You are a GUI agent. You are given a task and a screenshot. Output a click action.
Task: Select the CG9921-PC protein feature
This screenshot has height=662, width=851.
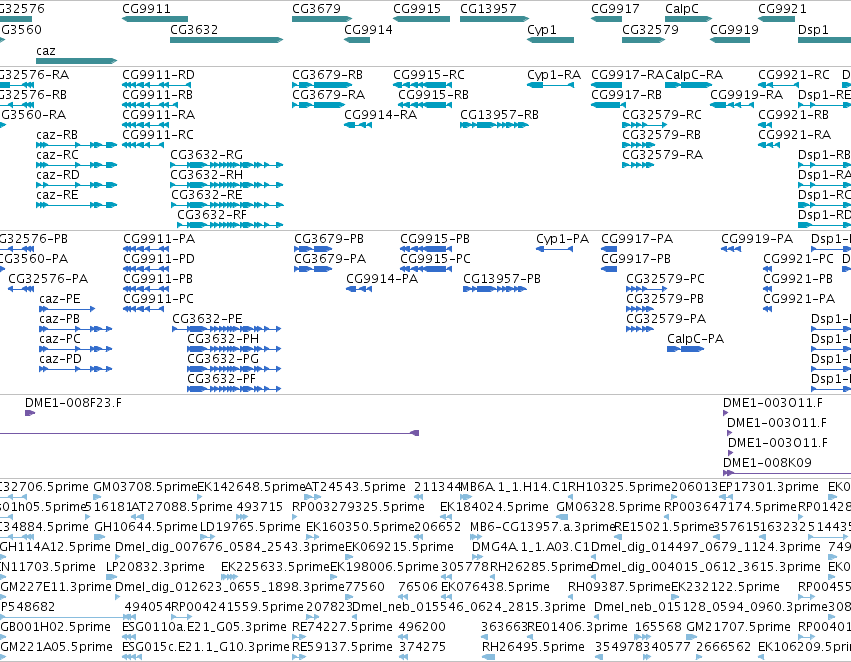[x=767, y=269]
